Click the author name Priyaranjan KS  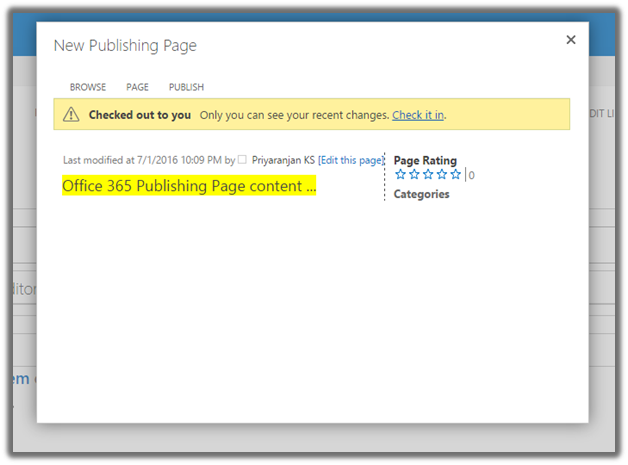[x=283, y=160]
